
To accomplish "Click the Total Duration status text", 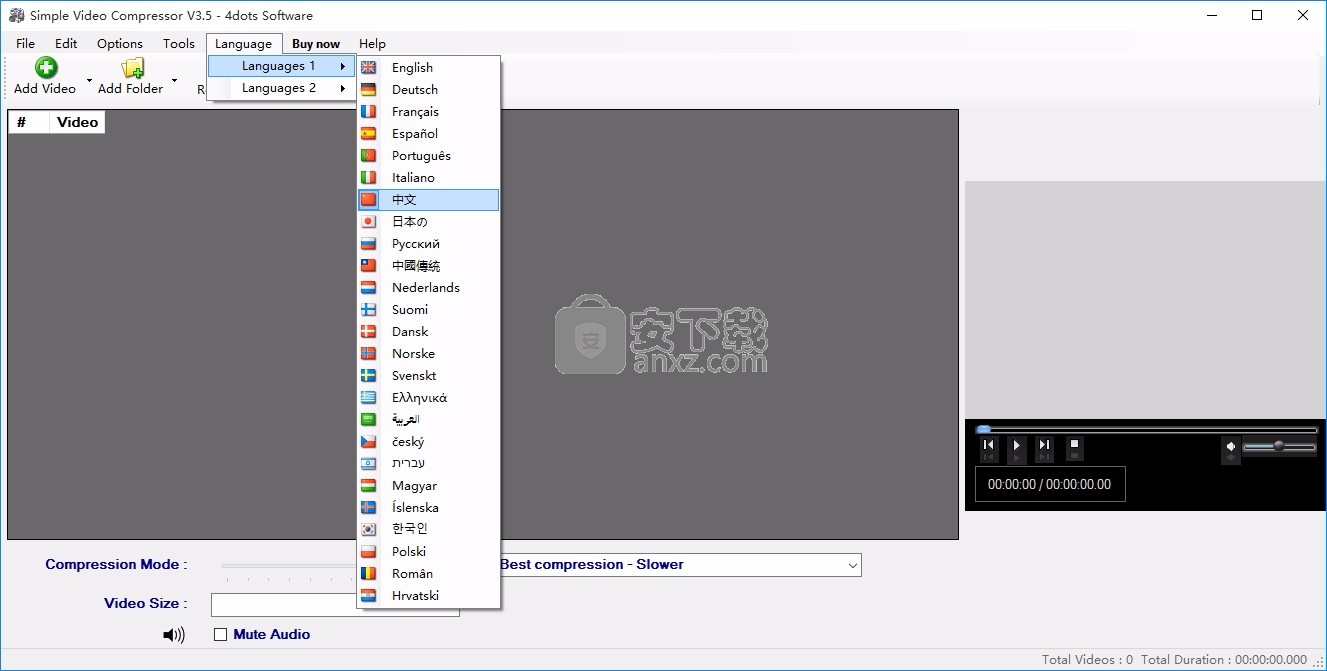I will [x=1224, y=660].
